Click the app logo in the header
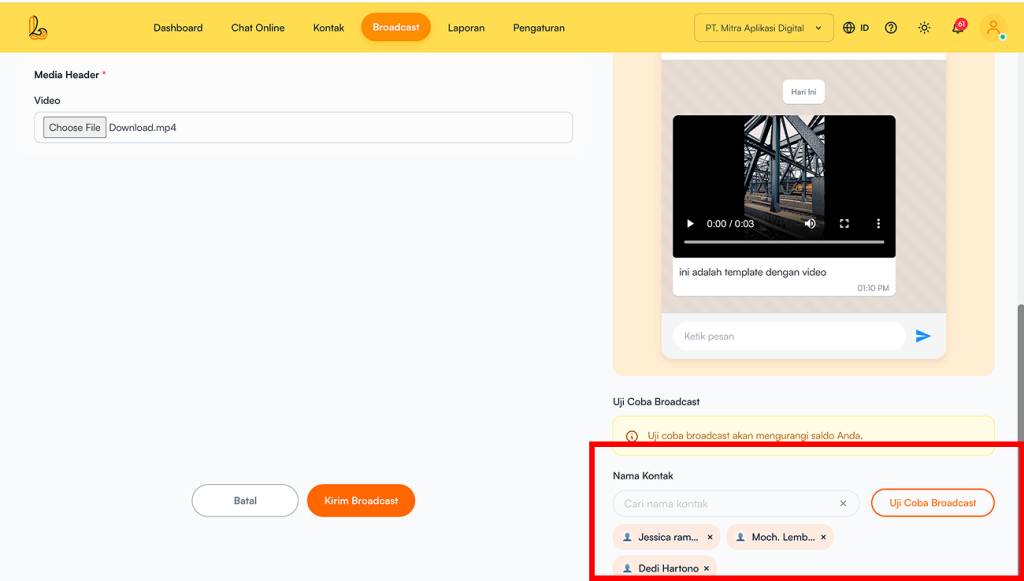Screen dimensions: 1024x581 38,28
